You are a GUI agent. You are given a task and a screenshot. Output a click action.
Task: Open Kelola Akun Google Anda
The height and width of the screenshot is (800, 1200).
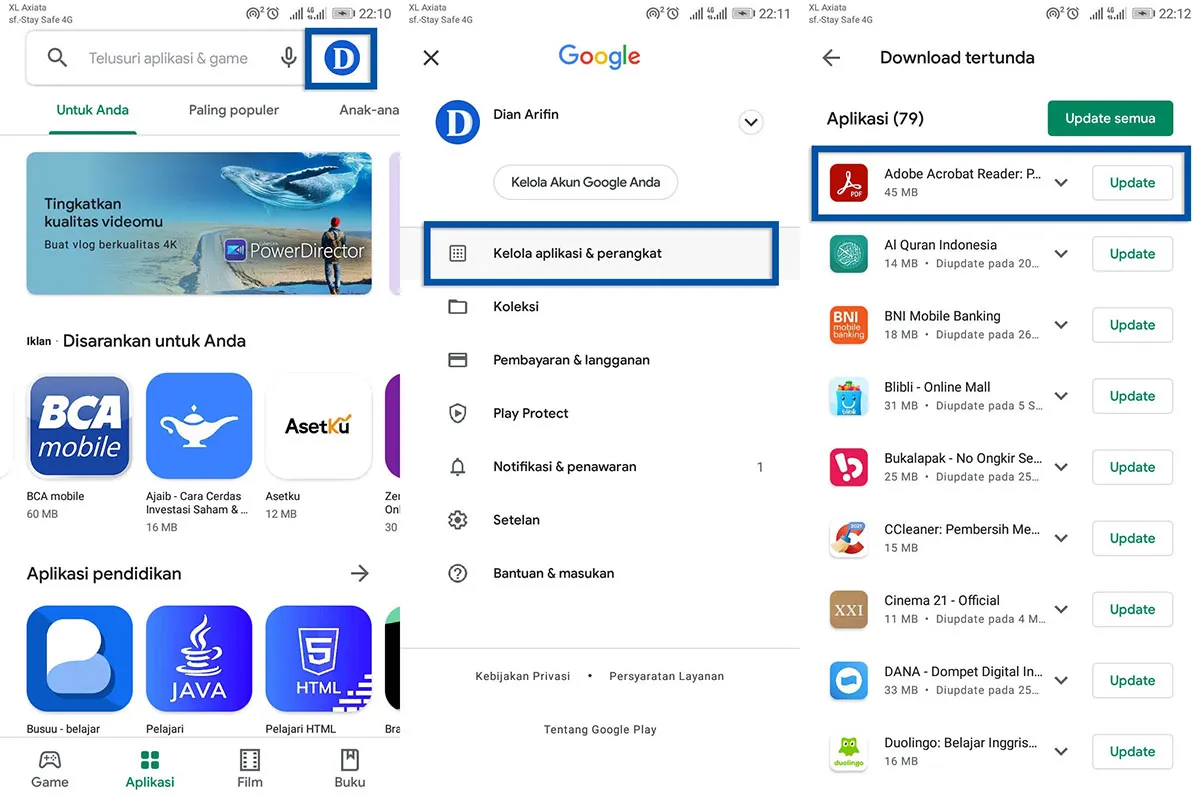click(585, 182)
